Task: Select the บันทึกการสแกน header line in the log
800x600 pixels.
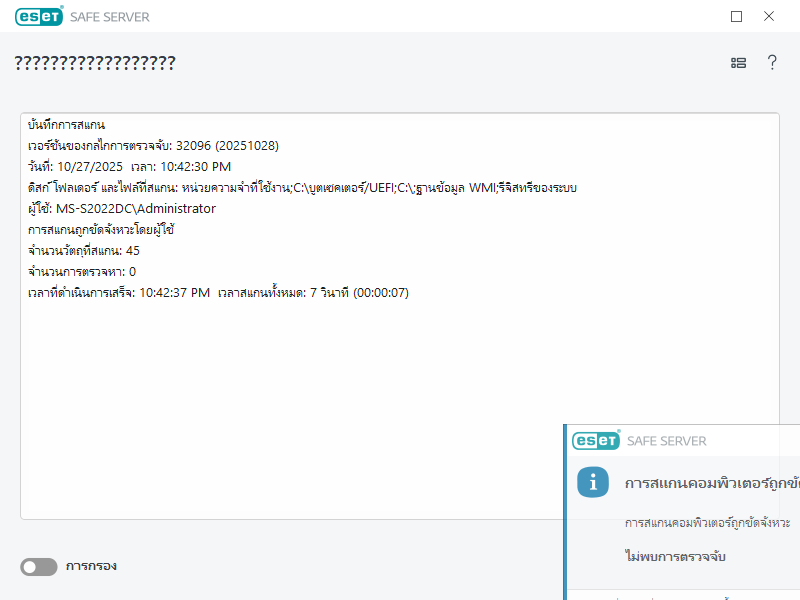Action: point(67,125)
